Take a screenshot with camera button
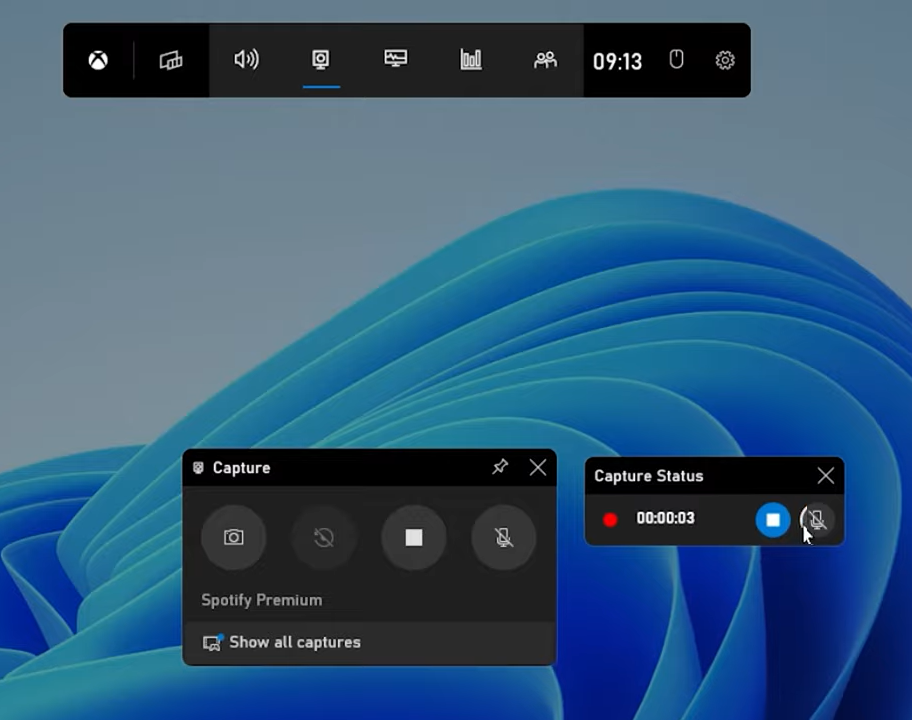The width and height of the screenshot is (912, 720). pos(234,537)
